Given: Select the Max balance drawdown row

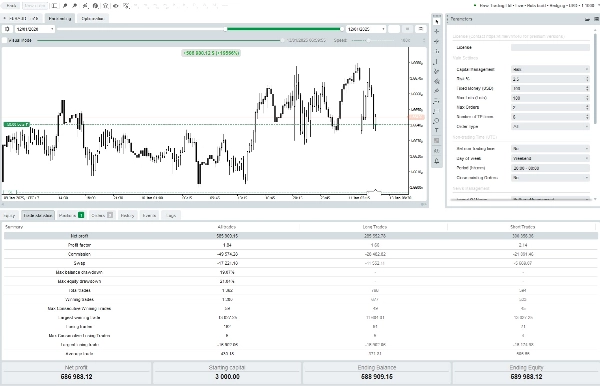Looking at the screenshot, I should (300, 272).
